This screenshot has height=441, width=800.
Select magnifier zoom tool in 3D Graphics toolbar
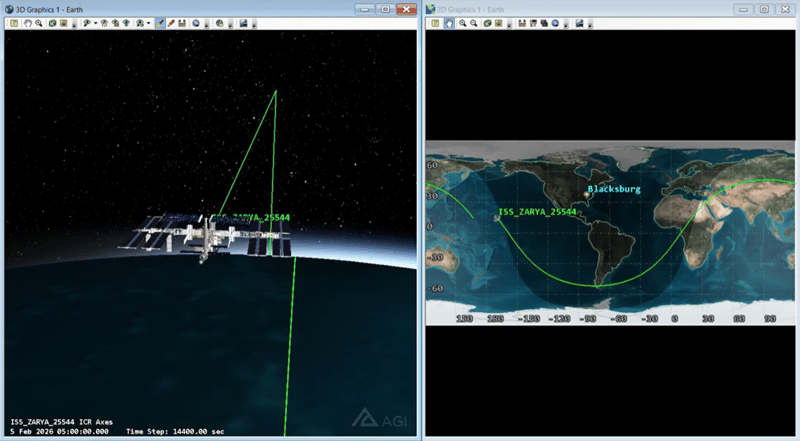pyautogui.click(x=39, y=22)
